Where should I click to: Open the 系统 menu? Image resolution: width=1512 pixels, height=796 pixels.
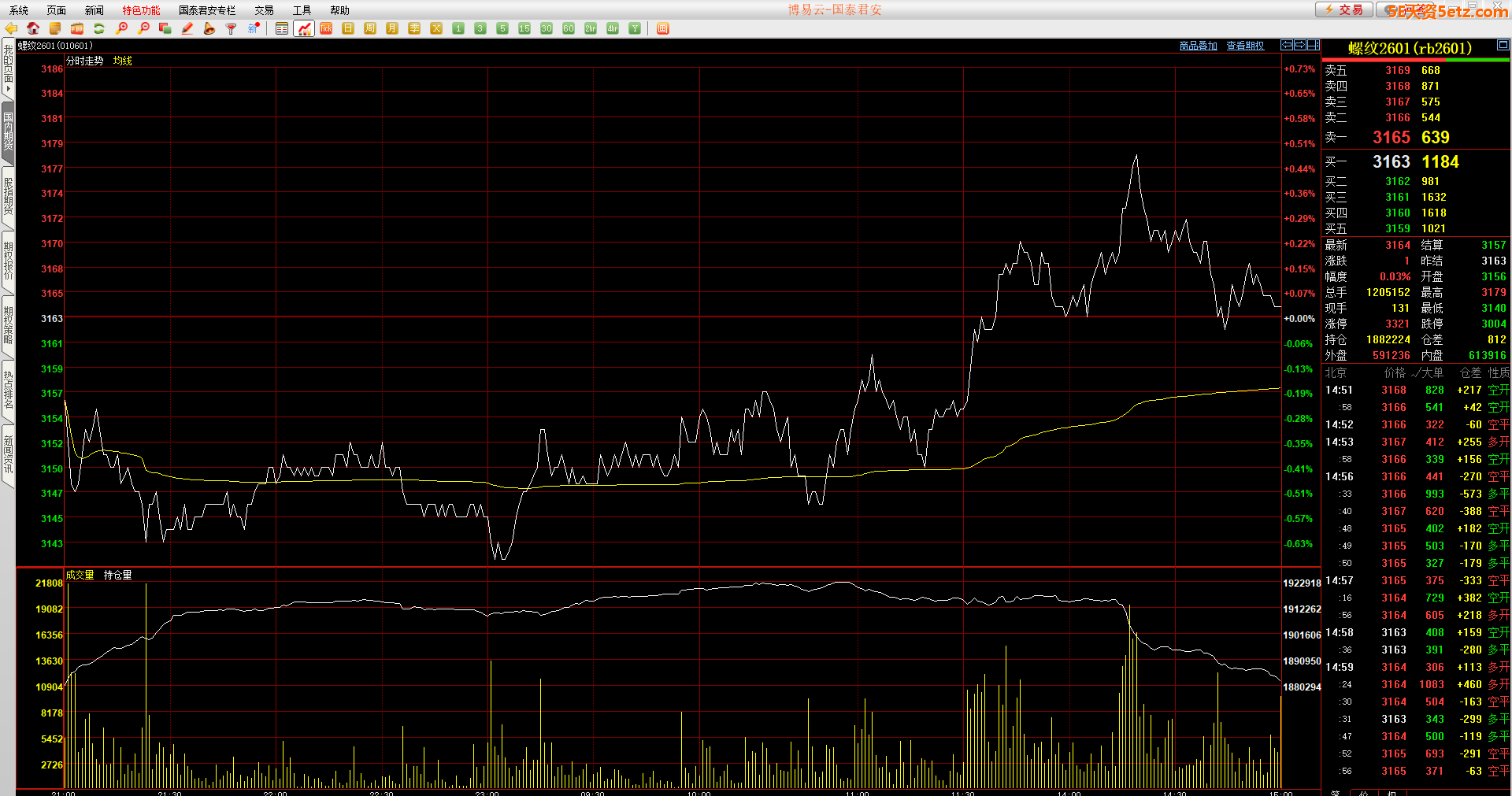click(x=19, y=10)
